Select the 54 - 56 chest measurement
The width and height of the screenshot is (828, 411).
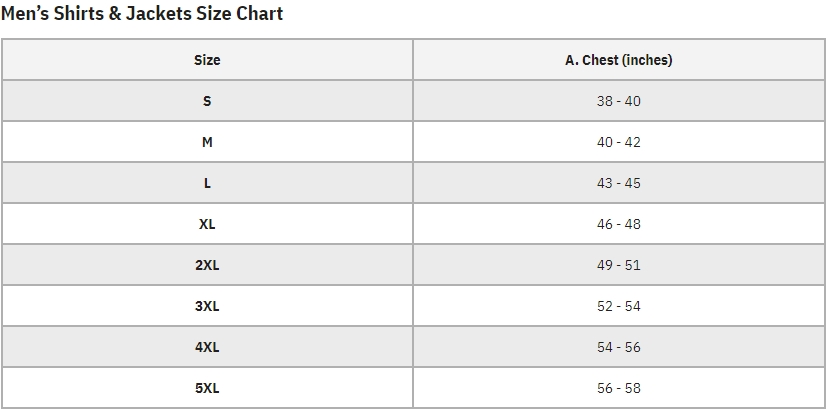[618, 347]
